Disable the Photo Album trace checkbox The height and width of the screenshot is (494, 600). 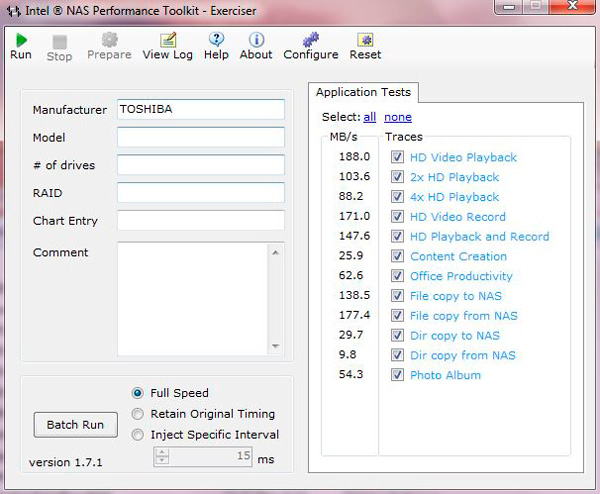coord(398,375)
